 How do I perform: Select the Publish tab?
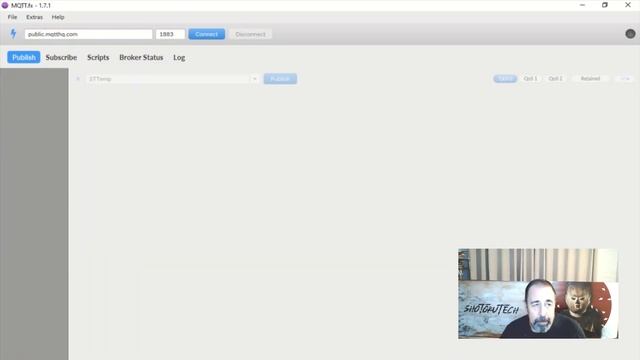pos(24,58)
